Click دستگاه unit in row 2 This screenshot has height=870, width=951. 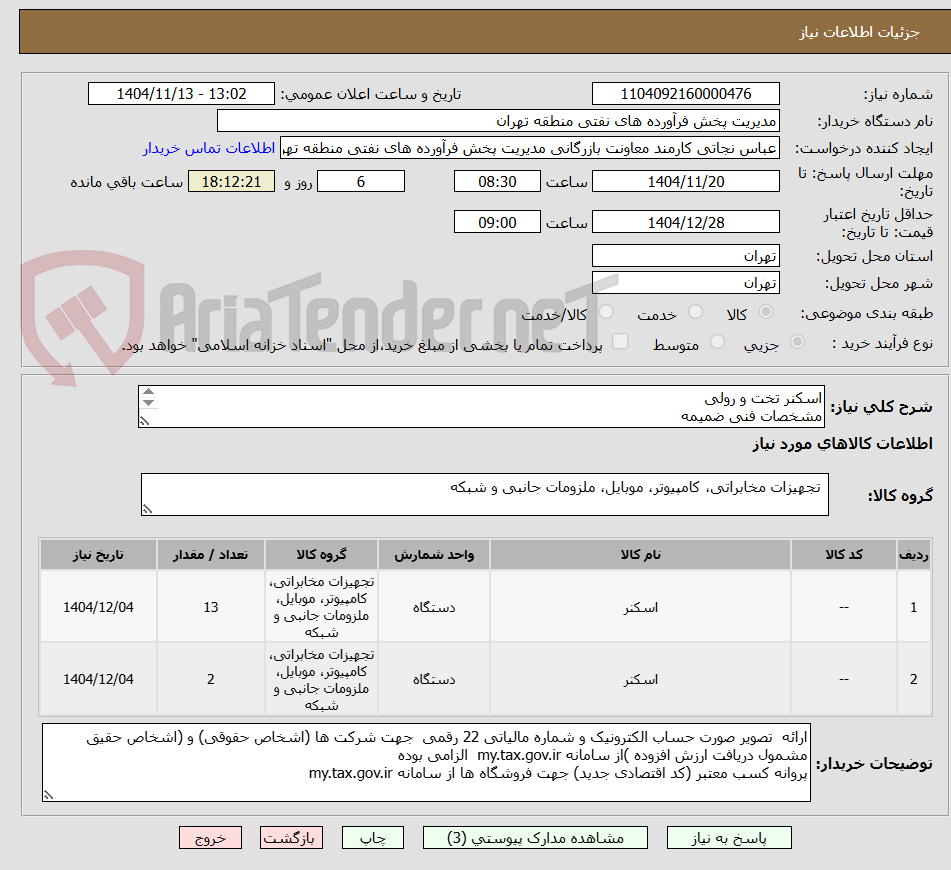[x=434, y=679]
